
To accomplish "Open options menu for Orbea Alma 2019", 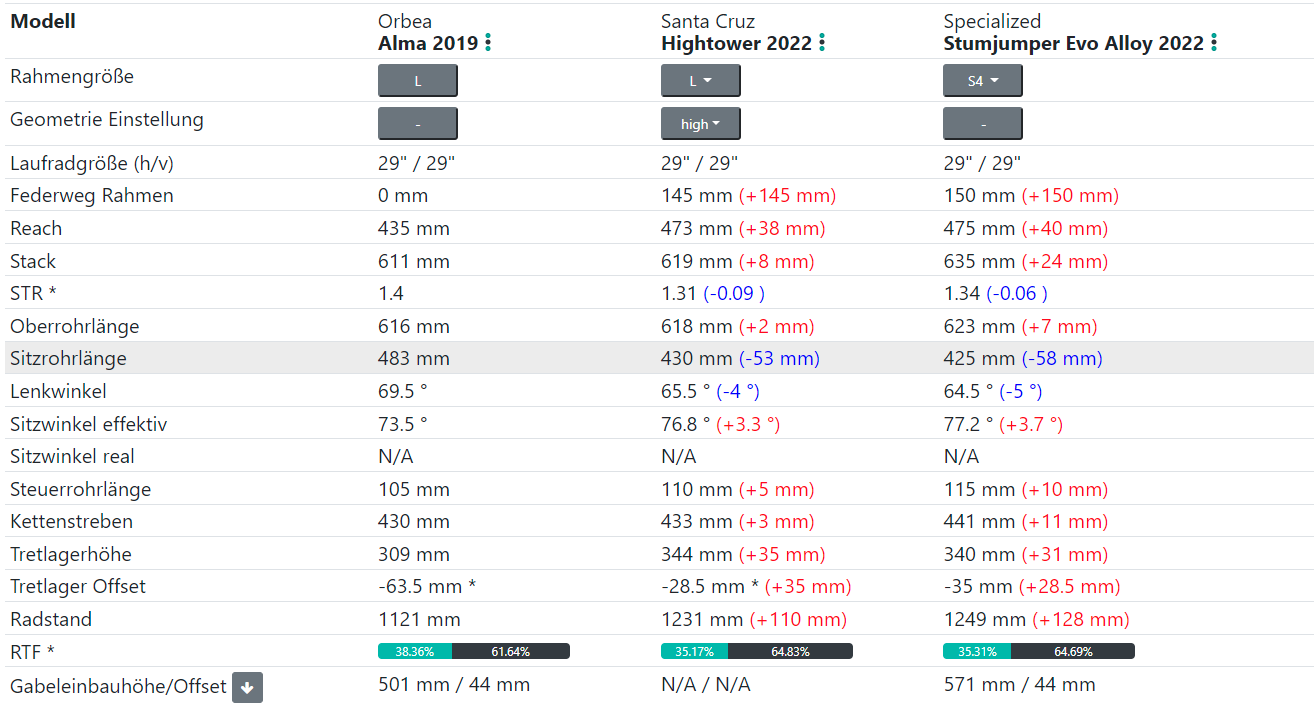I will point(488,43).
